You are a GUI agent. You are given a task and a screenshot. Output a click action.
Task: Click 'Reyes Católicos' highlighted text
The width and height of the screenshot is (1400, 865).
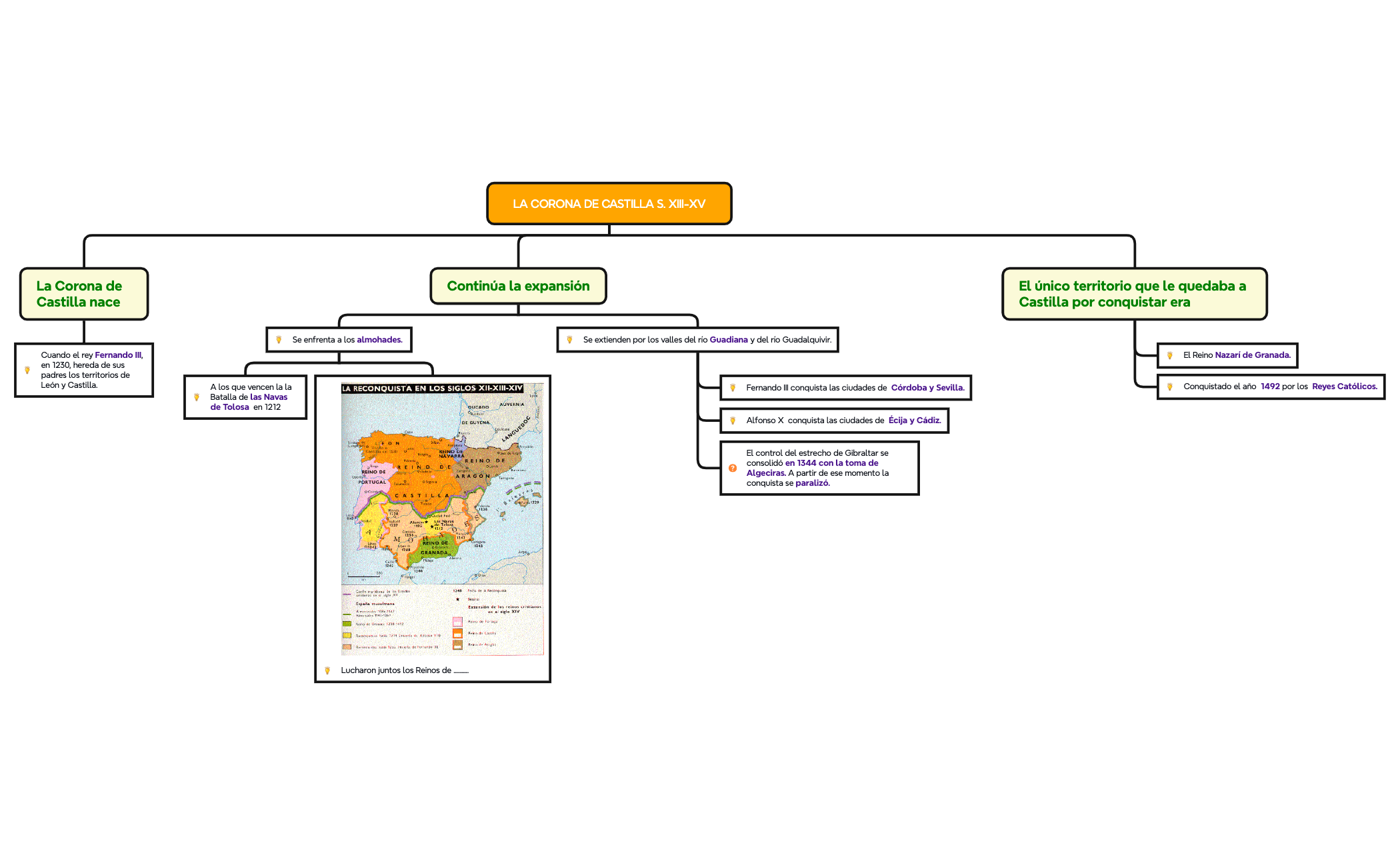coord(1344,387)
